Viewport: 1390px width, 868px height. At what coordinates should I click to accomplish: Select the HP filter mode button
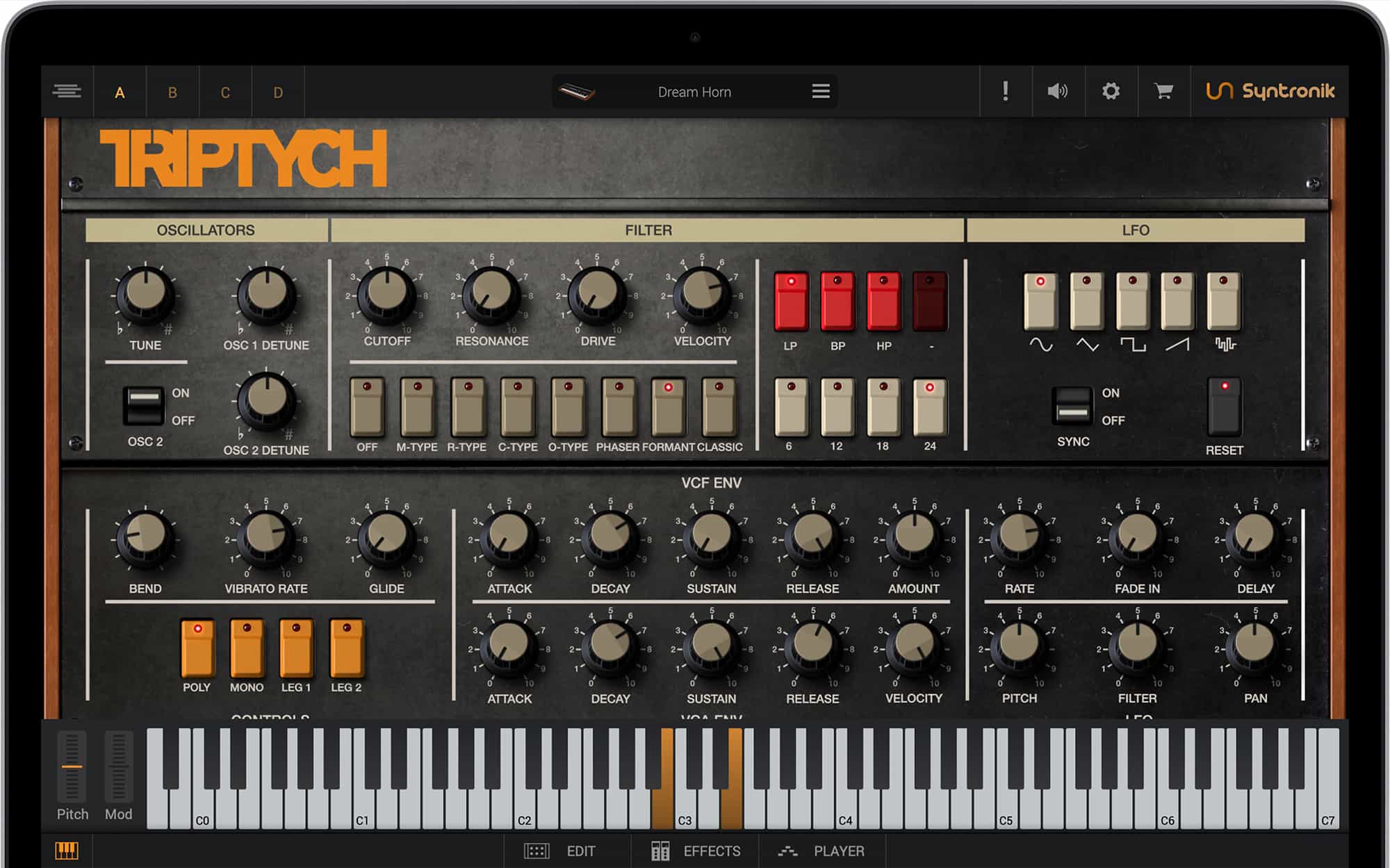[x=883, y=301]
